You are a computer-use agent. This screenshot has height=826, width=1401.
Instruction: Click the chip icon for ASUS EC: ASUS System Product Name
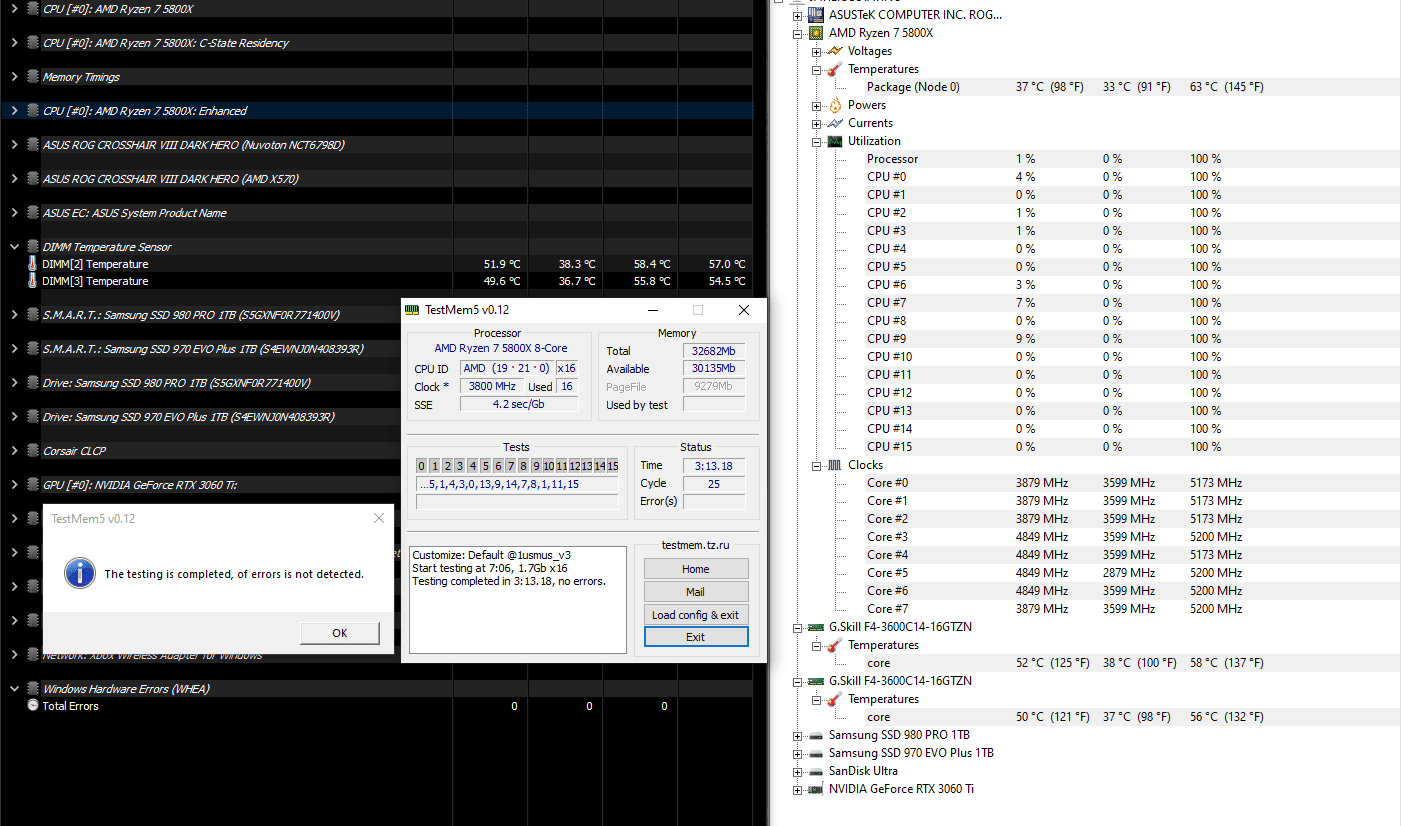33,213
